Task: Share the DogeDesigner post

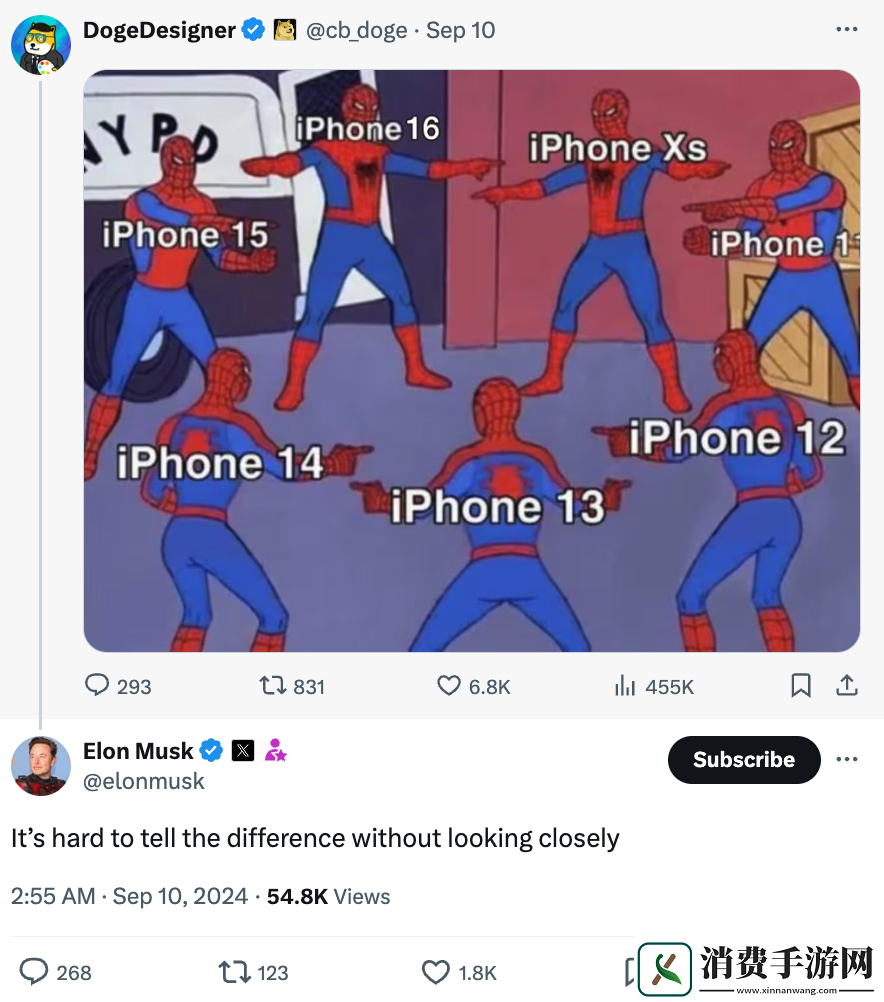Action: pos(846,685)
